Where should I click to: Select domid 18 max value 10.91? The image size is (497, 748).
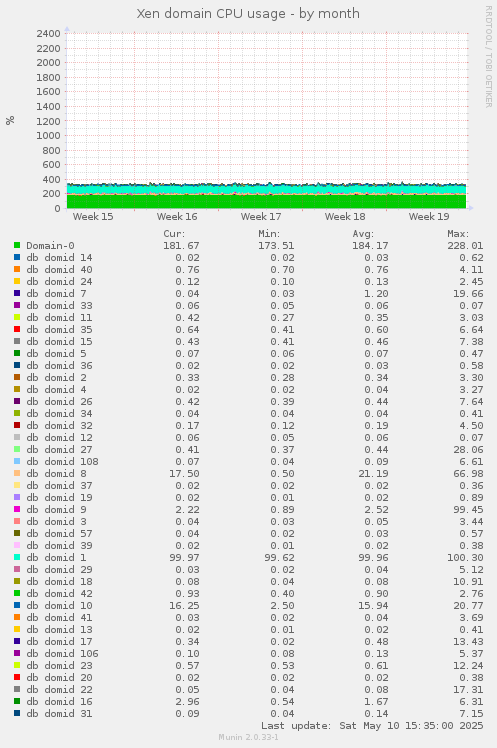coord(468,582)
